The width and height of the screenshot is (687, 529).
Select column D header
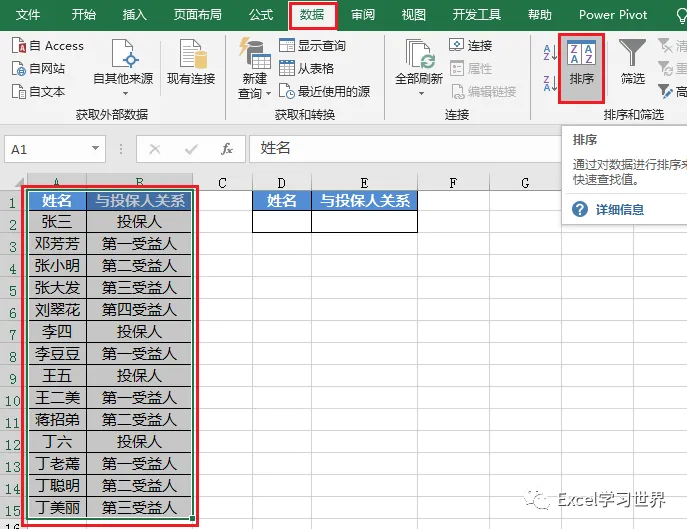[282, 182]
